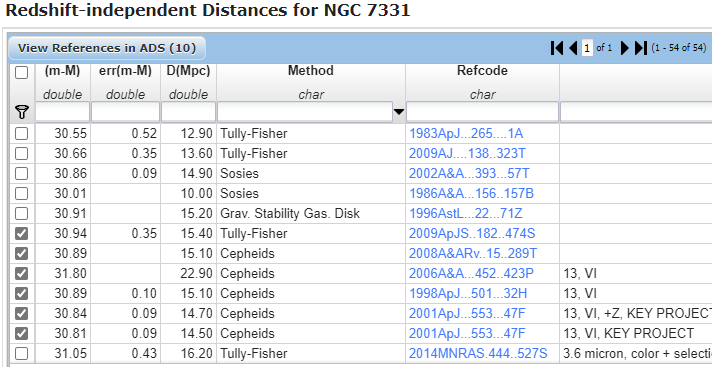Image resolution: width=712 pixels, height=367 pixels.
Task: Toggle the select-all header checkbox
Action: 21,72
